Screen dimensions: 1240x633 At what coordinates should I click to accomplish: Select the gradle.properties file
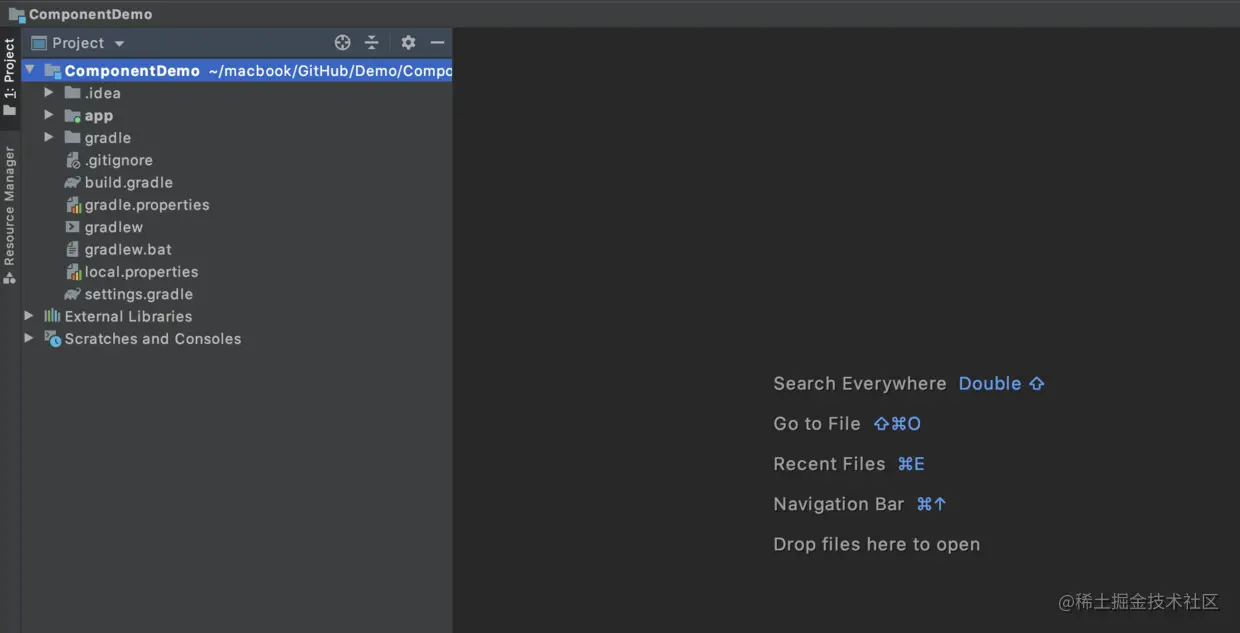click(x=147, y=205)
